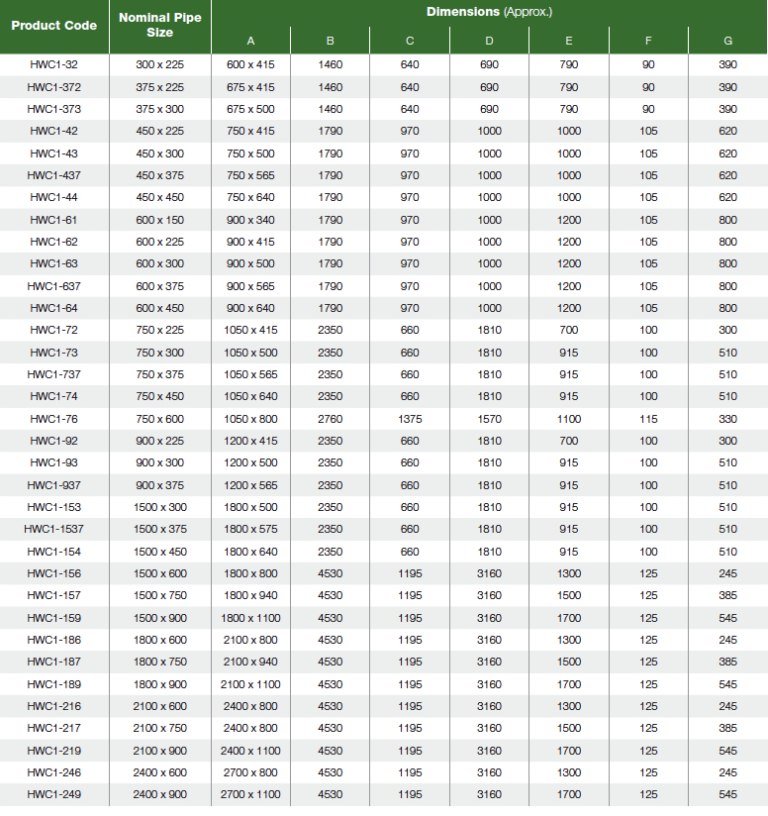Screen dimensions: 768x816
Task: Select column header D
Action: click(x=489, y=41)
